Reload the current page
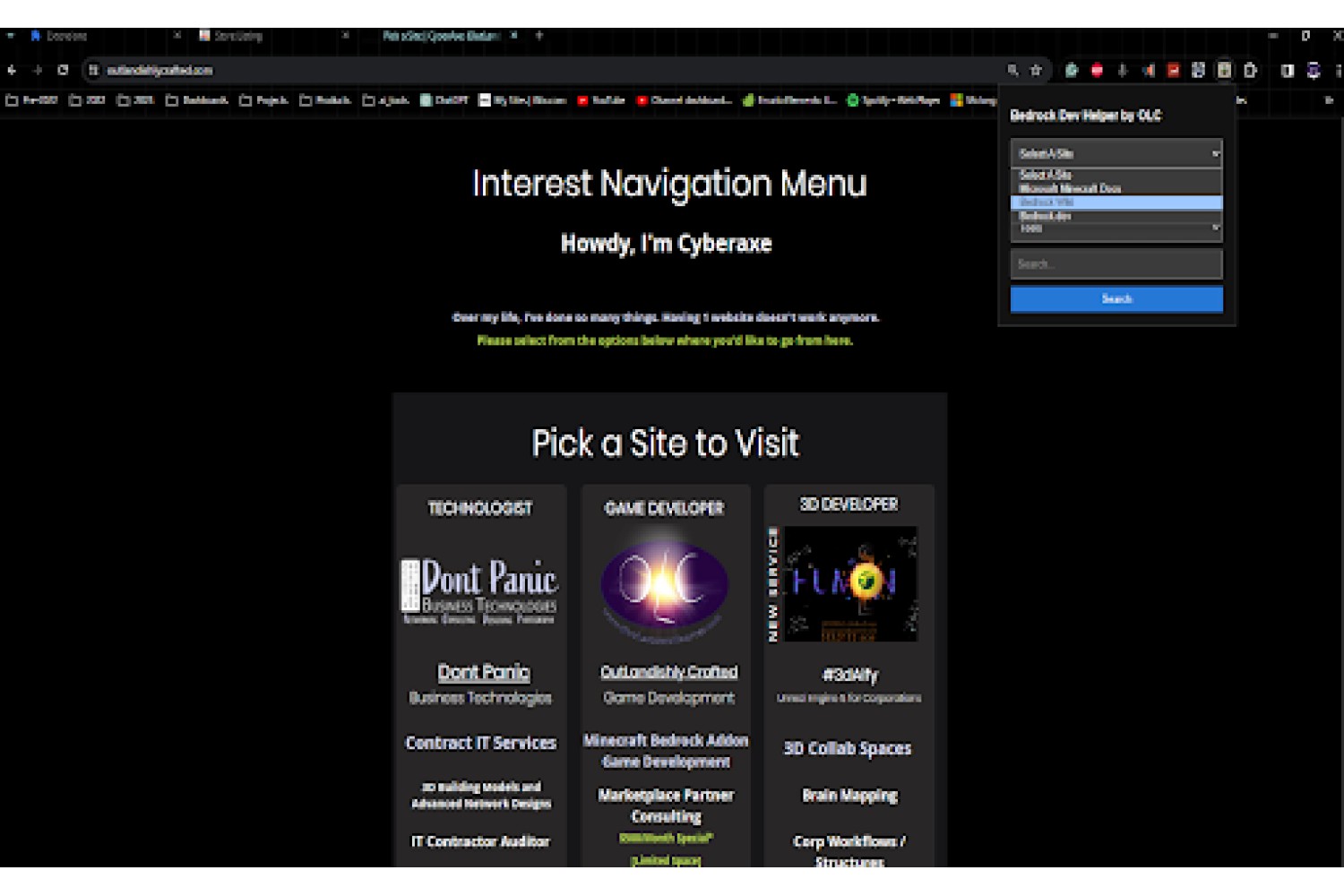The width and height of the screenshot is (1344, 896). (x=63, y=70)
